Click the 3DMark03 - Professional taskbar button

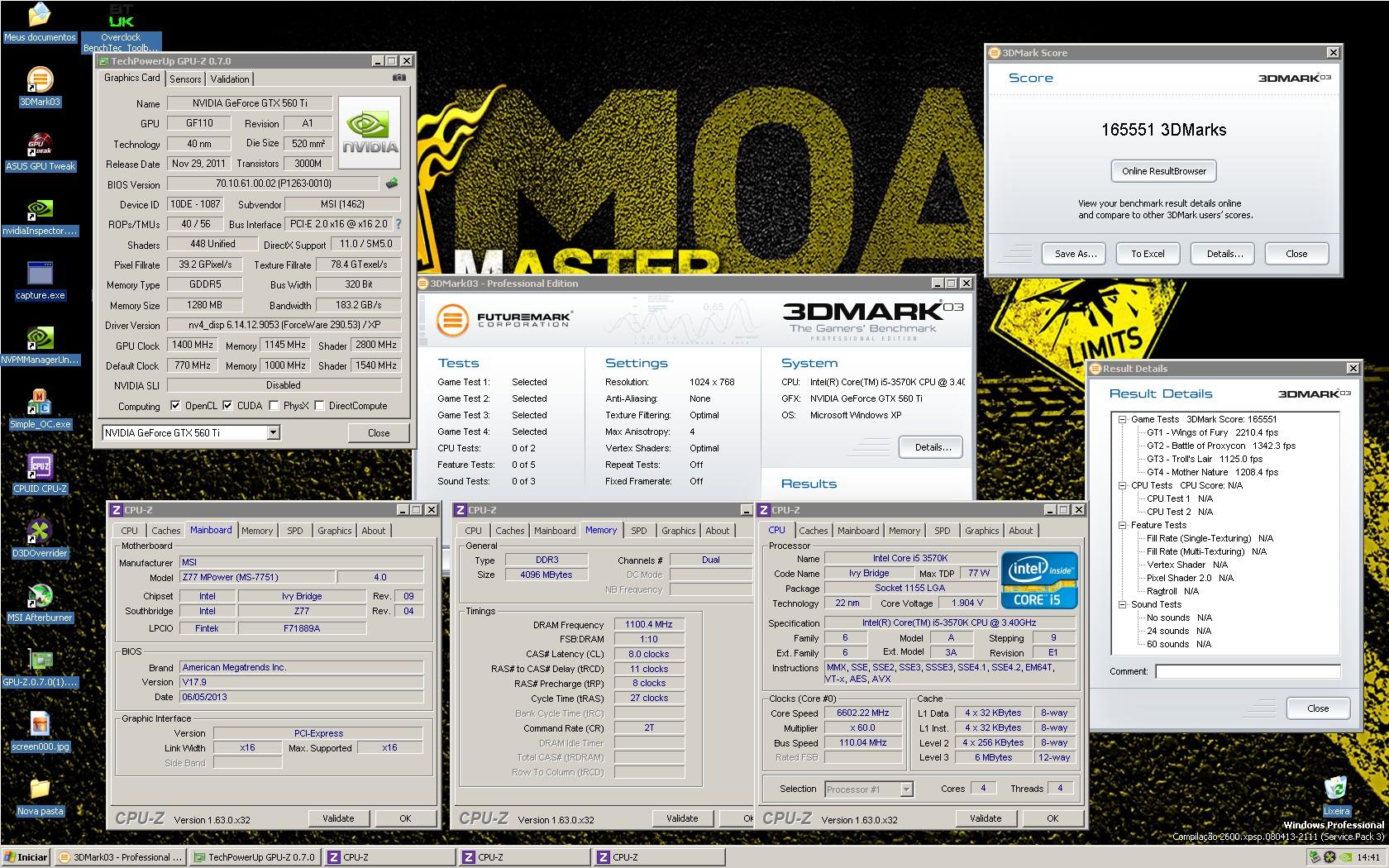point(120,857)
